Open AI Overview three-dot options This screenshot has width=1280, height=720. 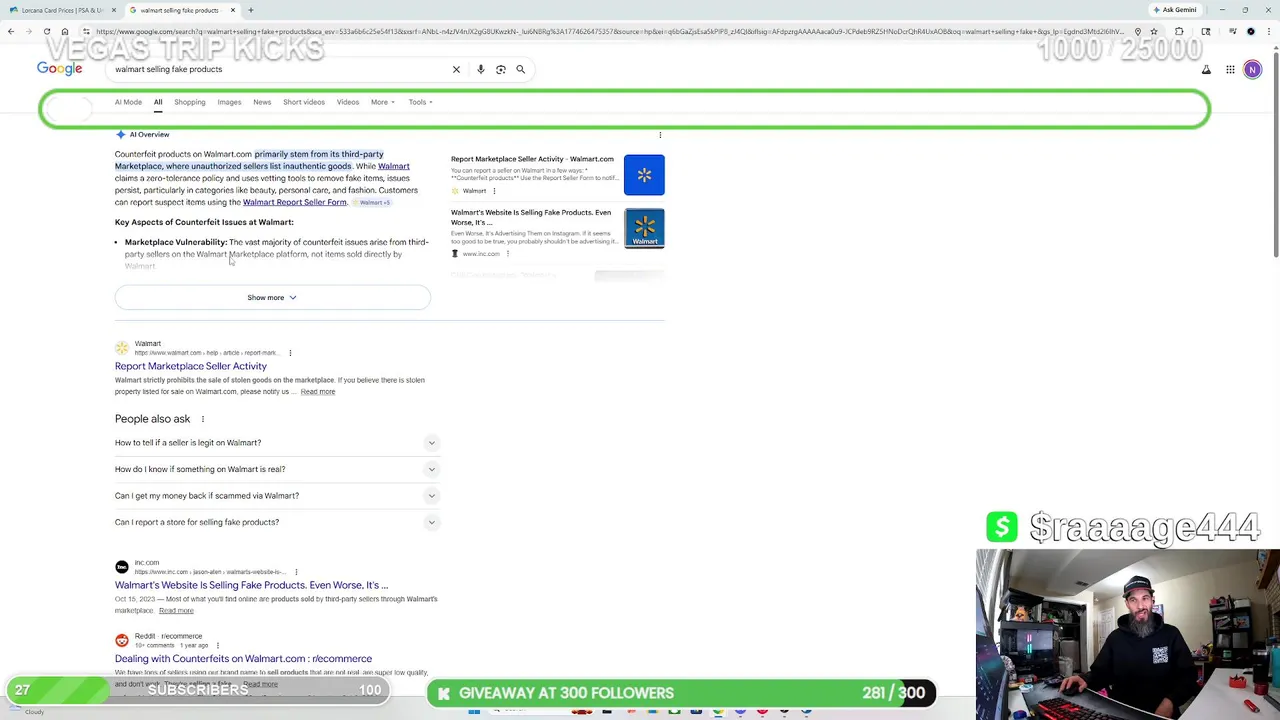pos(660,135)
